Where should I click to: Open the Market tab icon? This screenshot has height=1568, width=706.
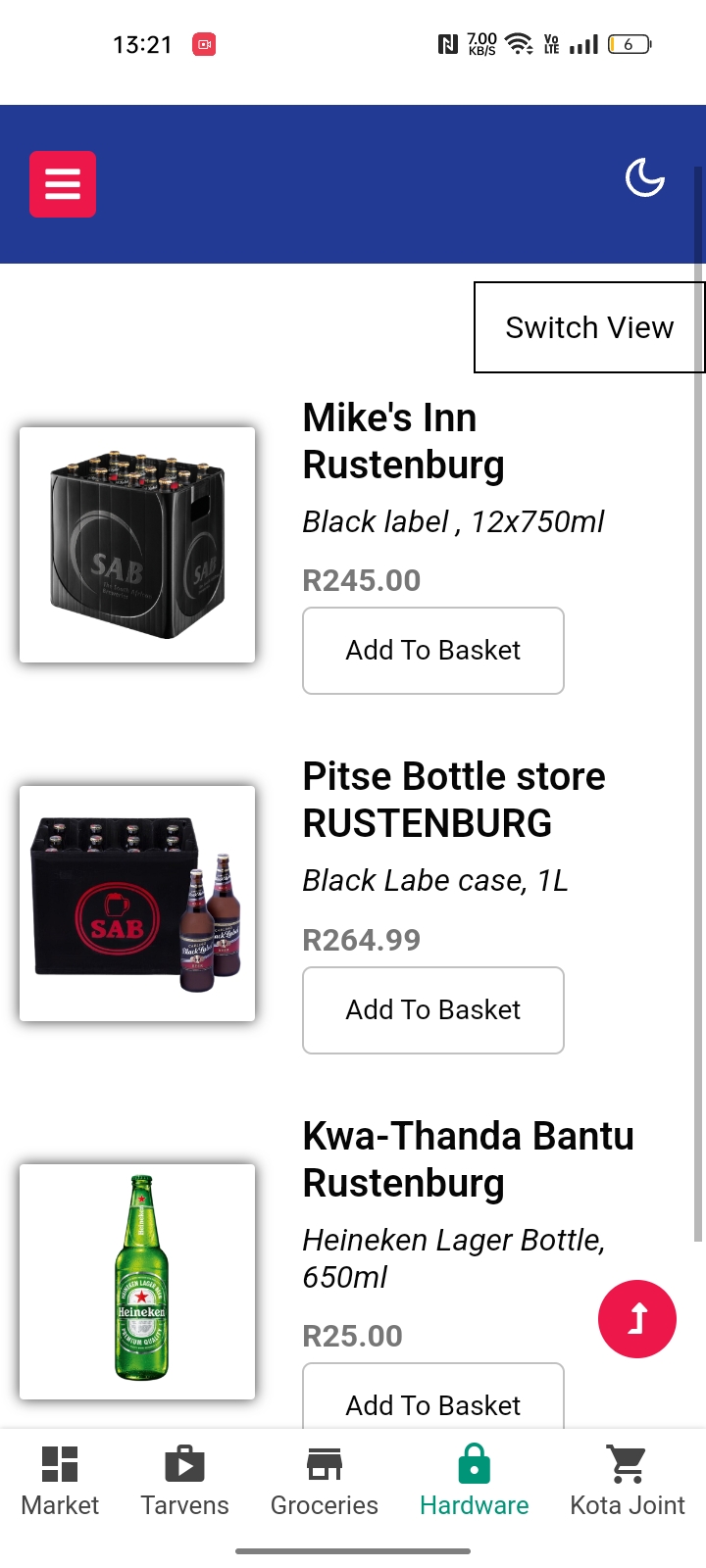pyautogui.click(x=60, y=1464)
